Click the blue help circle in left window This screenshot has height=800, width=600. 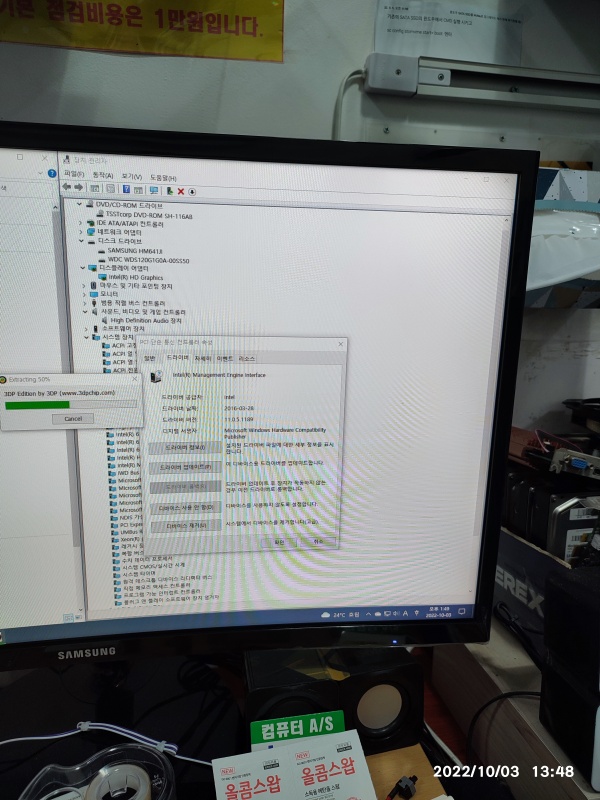(52, 173)
